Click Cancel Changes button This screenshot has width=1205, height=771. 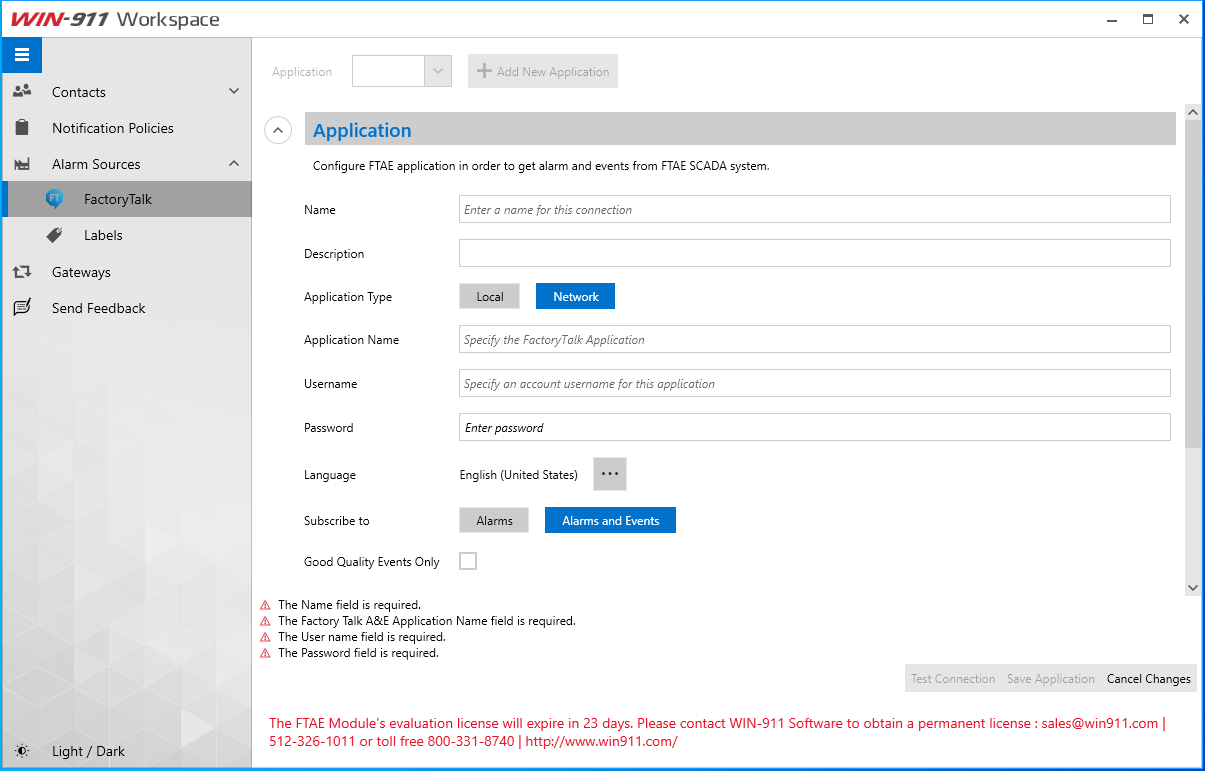(x=1148, y=679)
